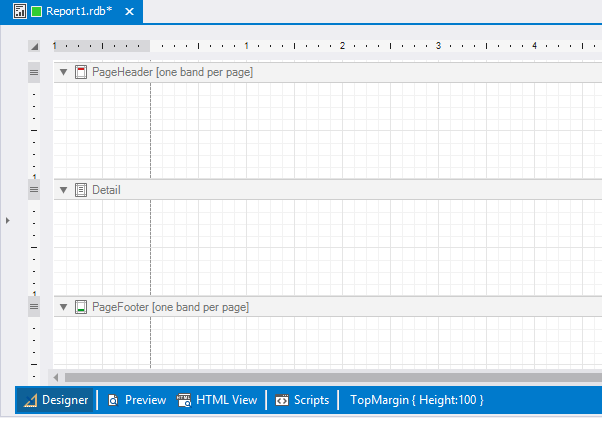The image size is (604, 421).
Task: Click the Detail band icon
Action: tap(81, 190)
